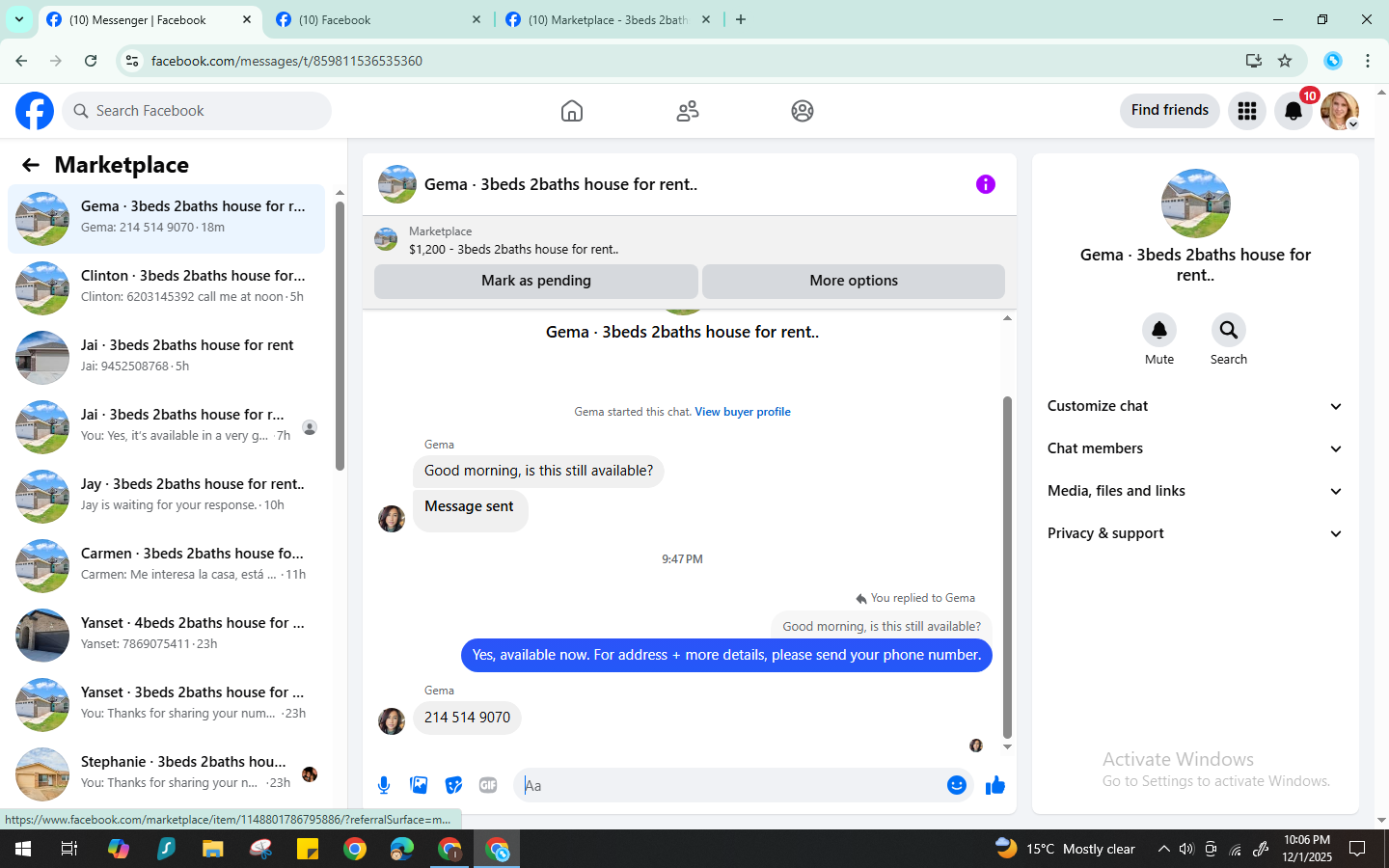
Task: Click the browser address bar URL
Action: 286,61
